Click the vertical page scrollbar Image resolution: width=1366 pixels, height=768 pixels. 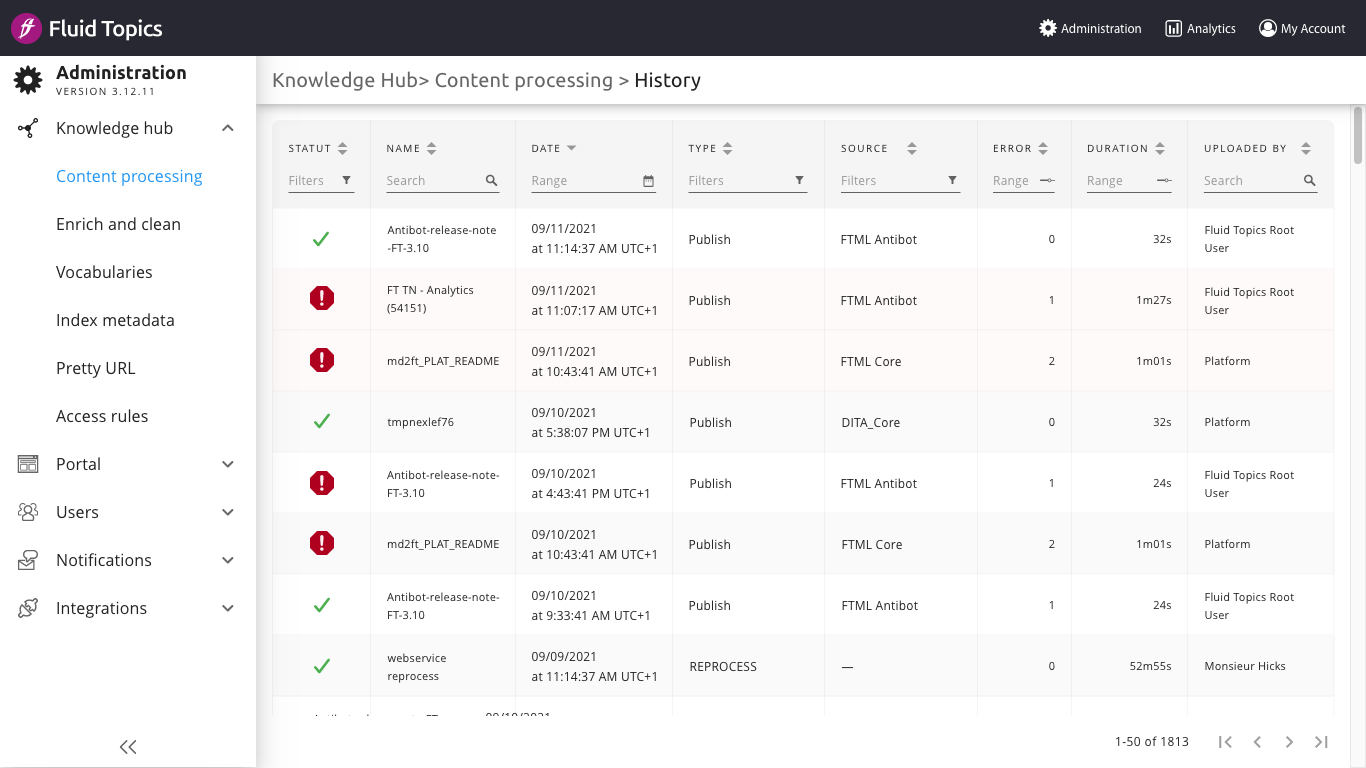[x=1358, y=134]
